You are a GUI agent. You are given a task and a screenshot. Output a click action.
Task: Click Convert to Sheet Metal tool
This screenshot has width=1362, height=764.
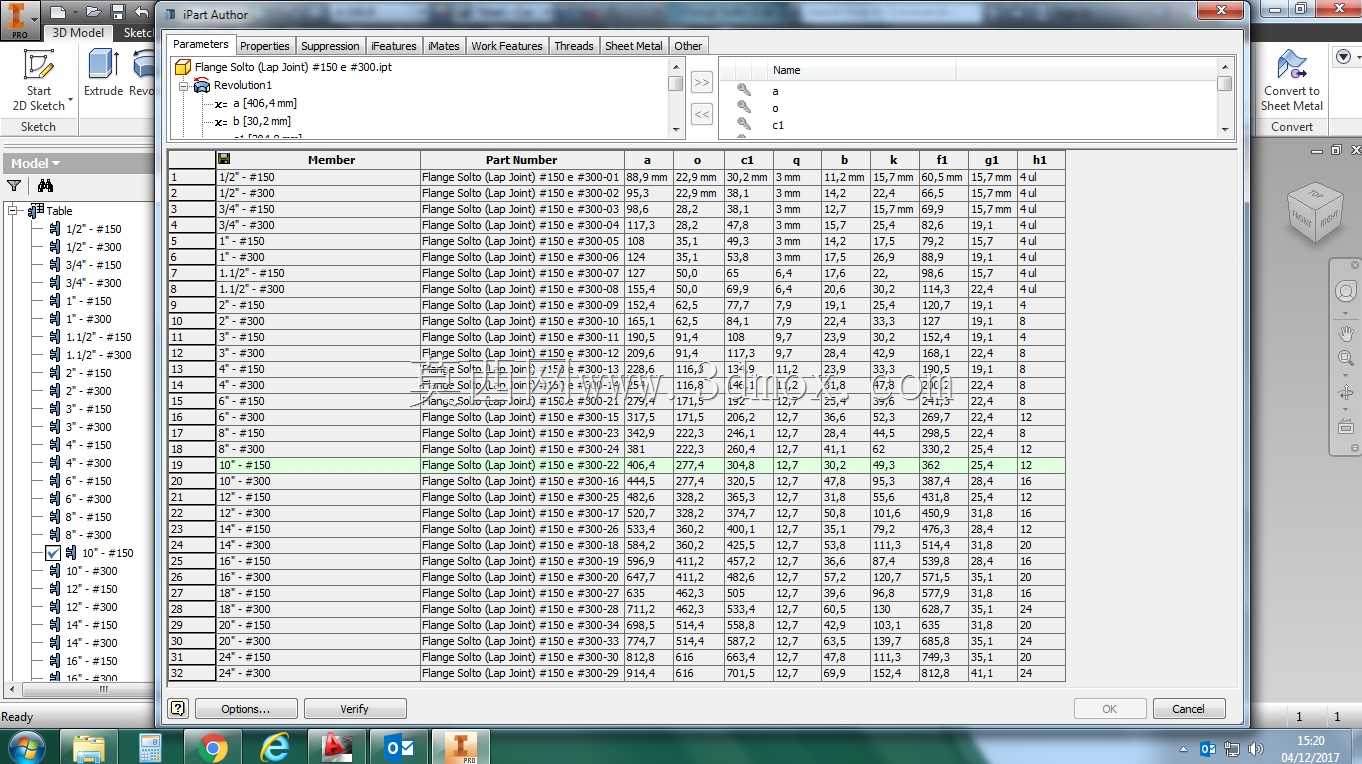click(x=1292, y=80)
